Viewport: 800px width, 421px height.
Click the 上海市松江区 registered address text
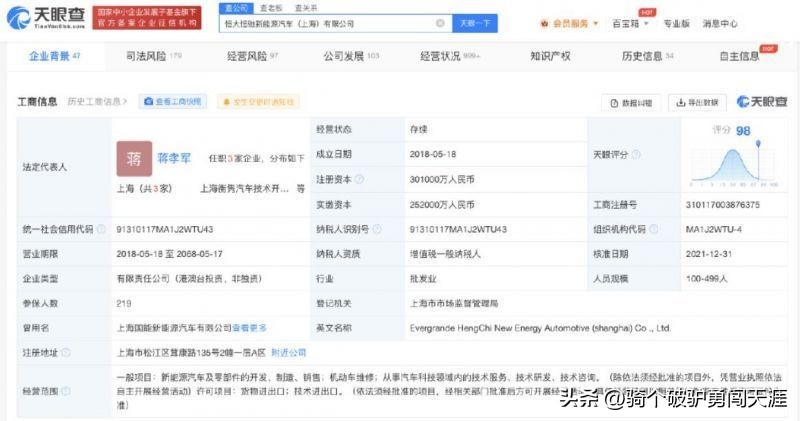191,353
